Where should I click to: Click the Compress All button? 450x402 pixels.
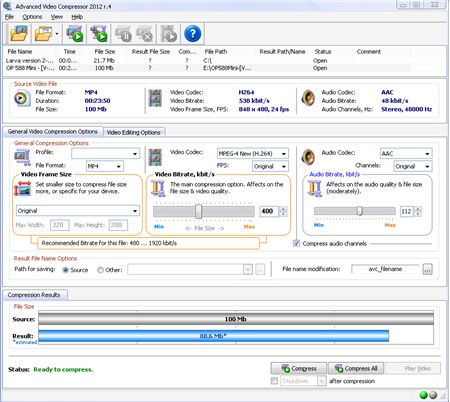point(356,368)
